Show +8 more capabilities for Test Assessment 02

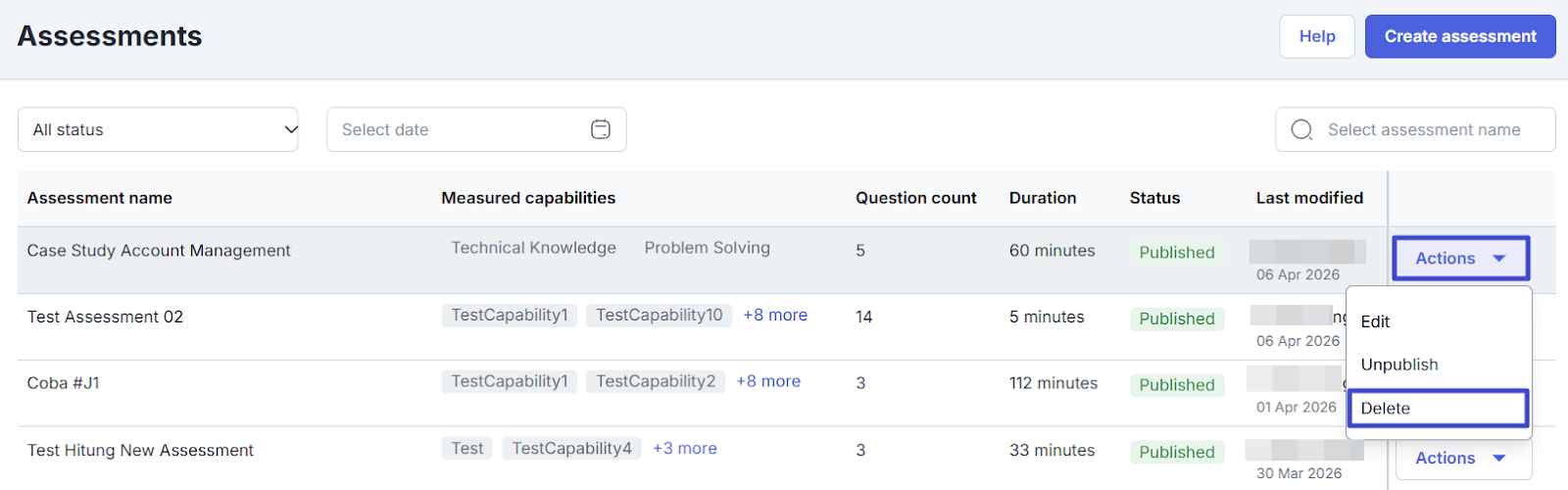[x=775, y=316]
